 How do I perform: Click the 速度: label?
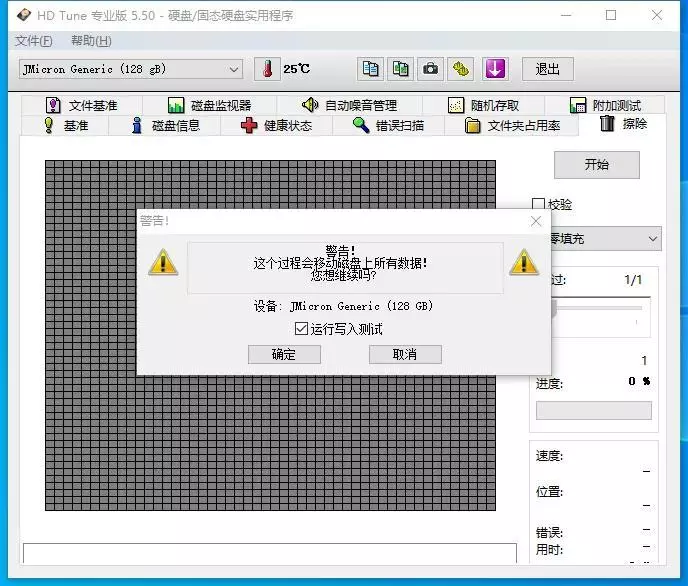point(549,456)
